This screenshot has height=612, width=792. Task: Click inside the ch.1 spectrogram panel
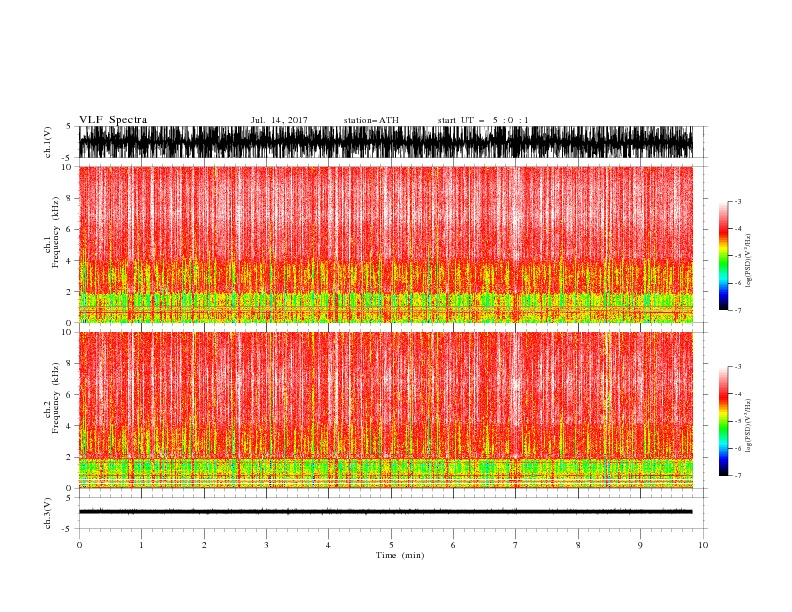click(x=386, y=244)
